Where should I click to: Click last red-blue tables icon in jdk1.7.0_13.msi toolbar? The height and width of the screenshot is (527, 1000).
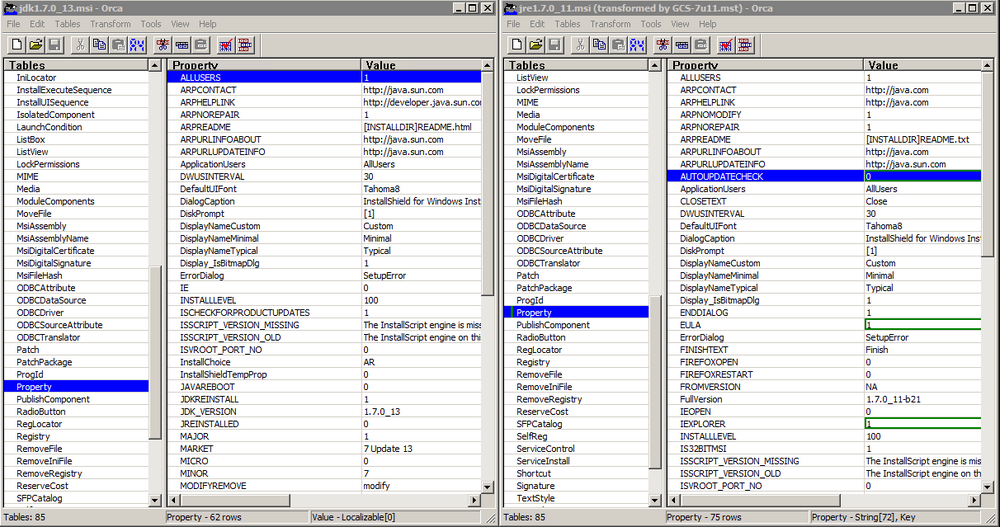pyautogui.click(x=245, y=45)
